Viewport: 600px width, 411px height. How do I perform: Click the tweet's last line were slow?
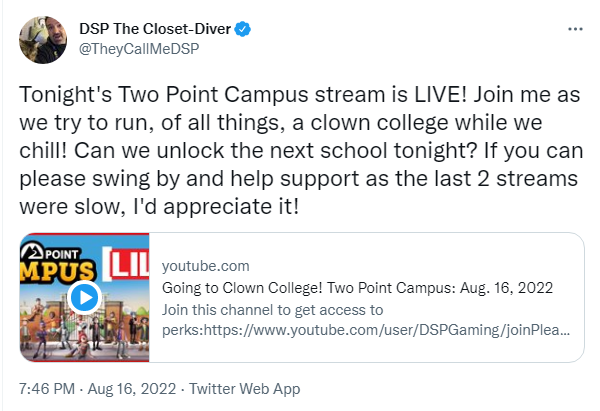pos(159,207)
